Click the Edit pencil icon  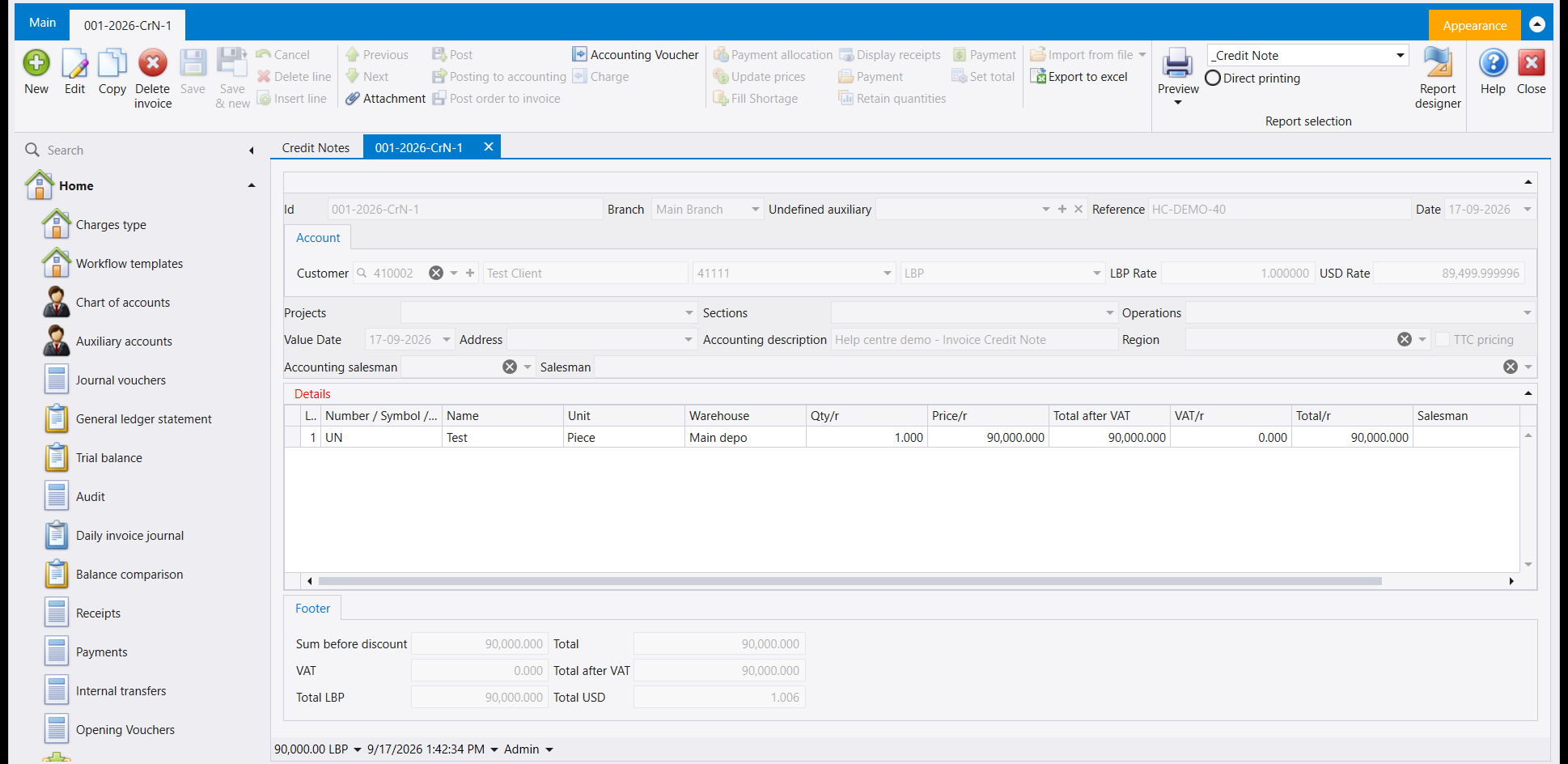(x=74, y=63)
